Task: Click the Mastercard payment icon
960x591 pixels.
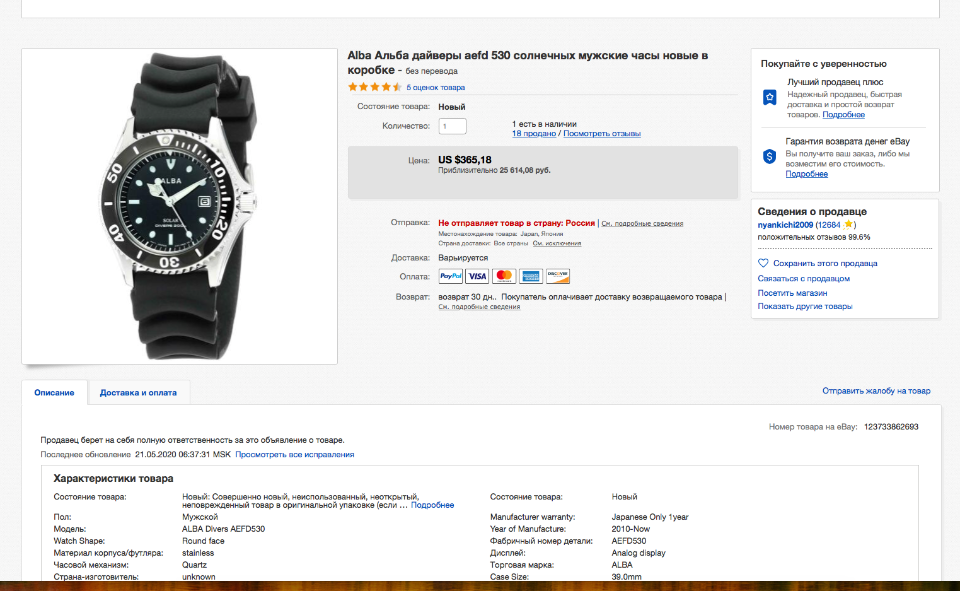Action: tap(504, 276)
